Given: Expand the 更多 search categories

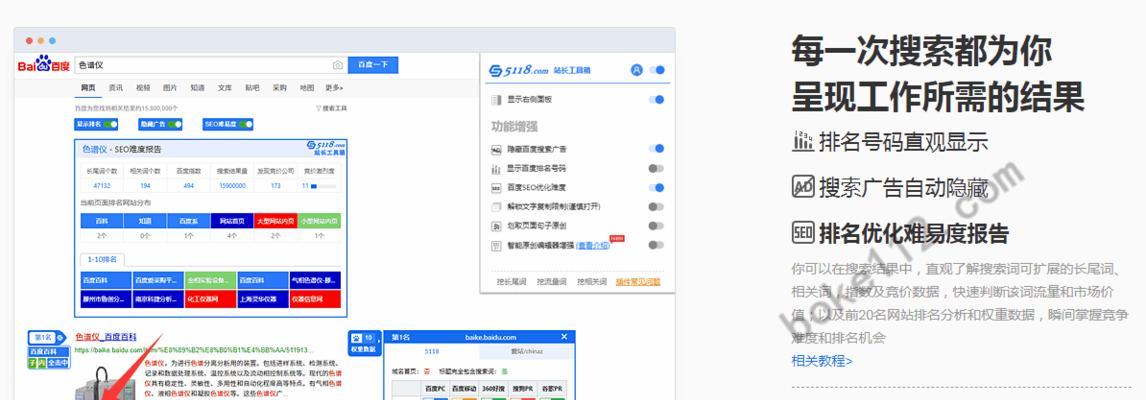Looking at the screenshot, I should [x=334, y=88].
